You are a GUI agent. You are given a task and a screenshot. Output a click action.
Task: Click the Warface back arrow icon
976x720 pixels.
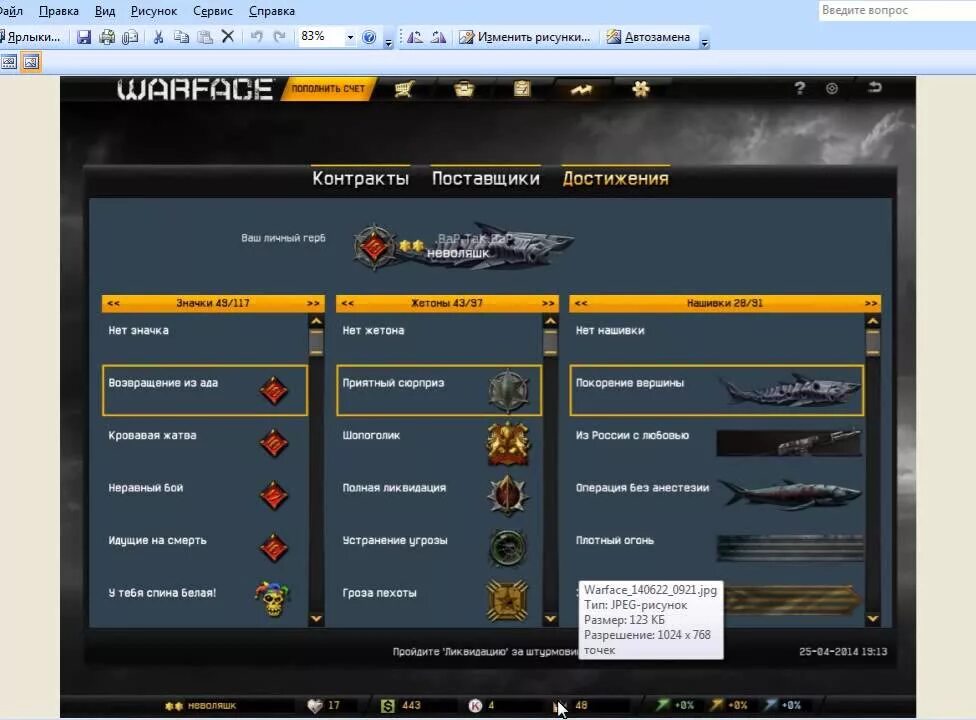pos(875,87)
